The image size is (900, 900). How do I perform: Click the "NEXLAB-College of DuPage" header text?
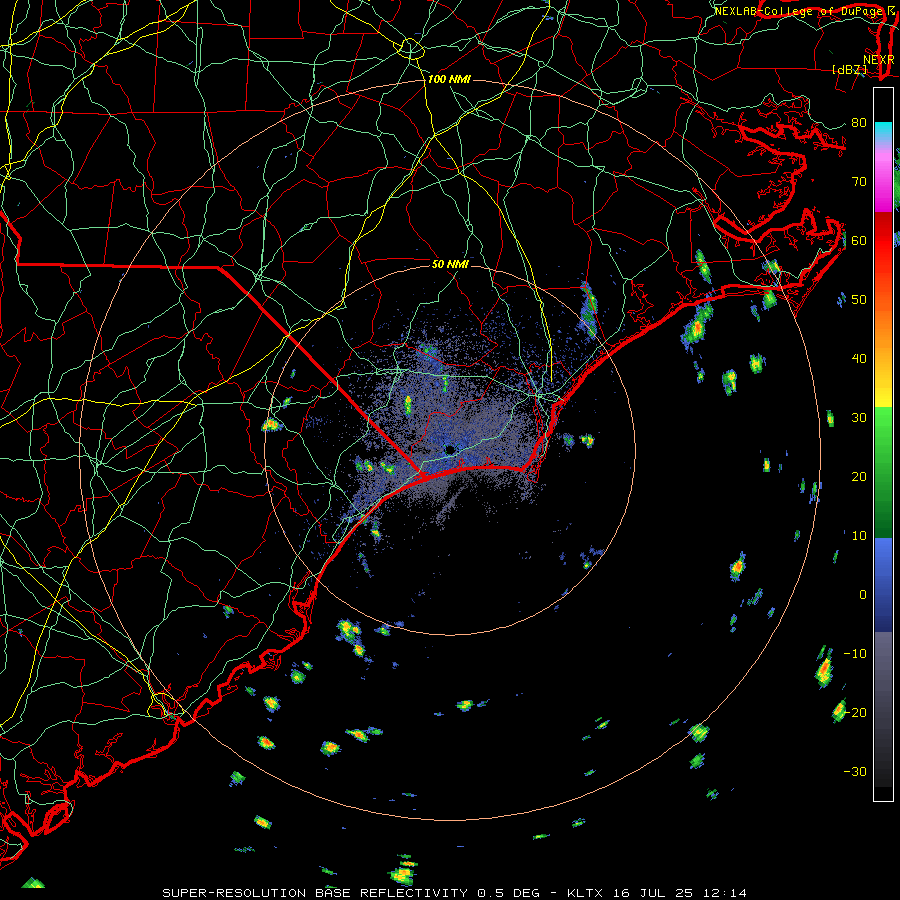tap(797, 11)
